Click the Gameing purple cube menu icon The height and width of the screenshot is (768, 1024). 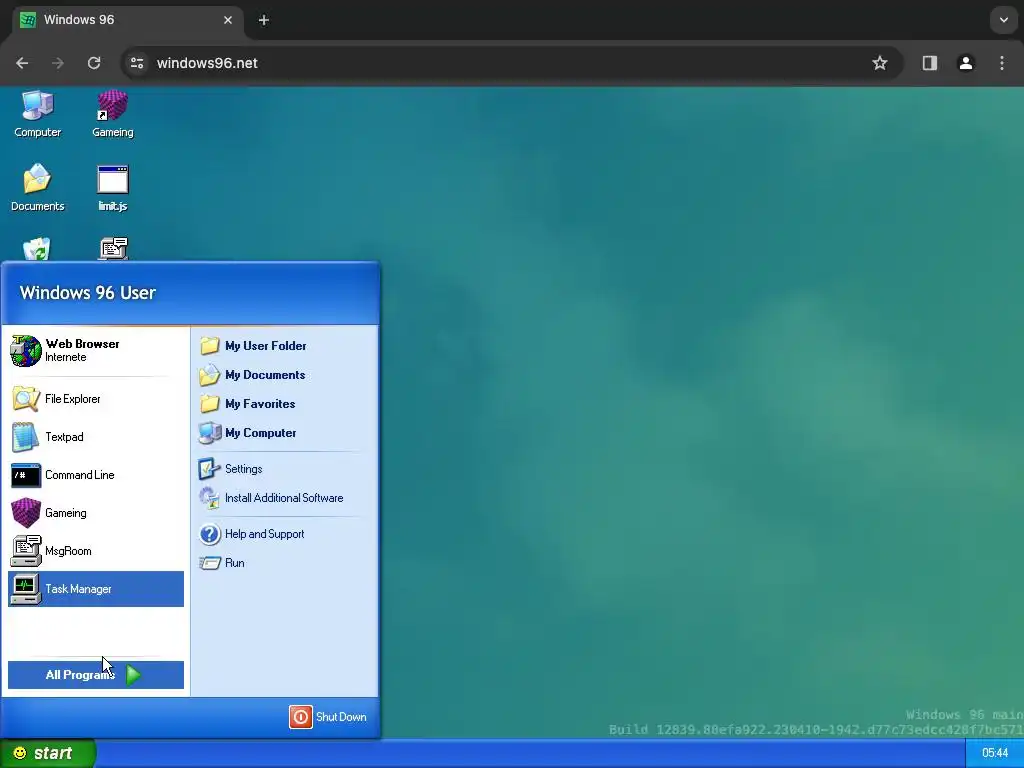[25, 513]
